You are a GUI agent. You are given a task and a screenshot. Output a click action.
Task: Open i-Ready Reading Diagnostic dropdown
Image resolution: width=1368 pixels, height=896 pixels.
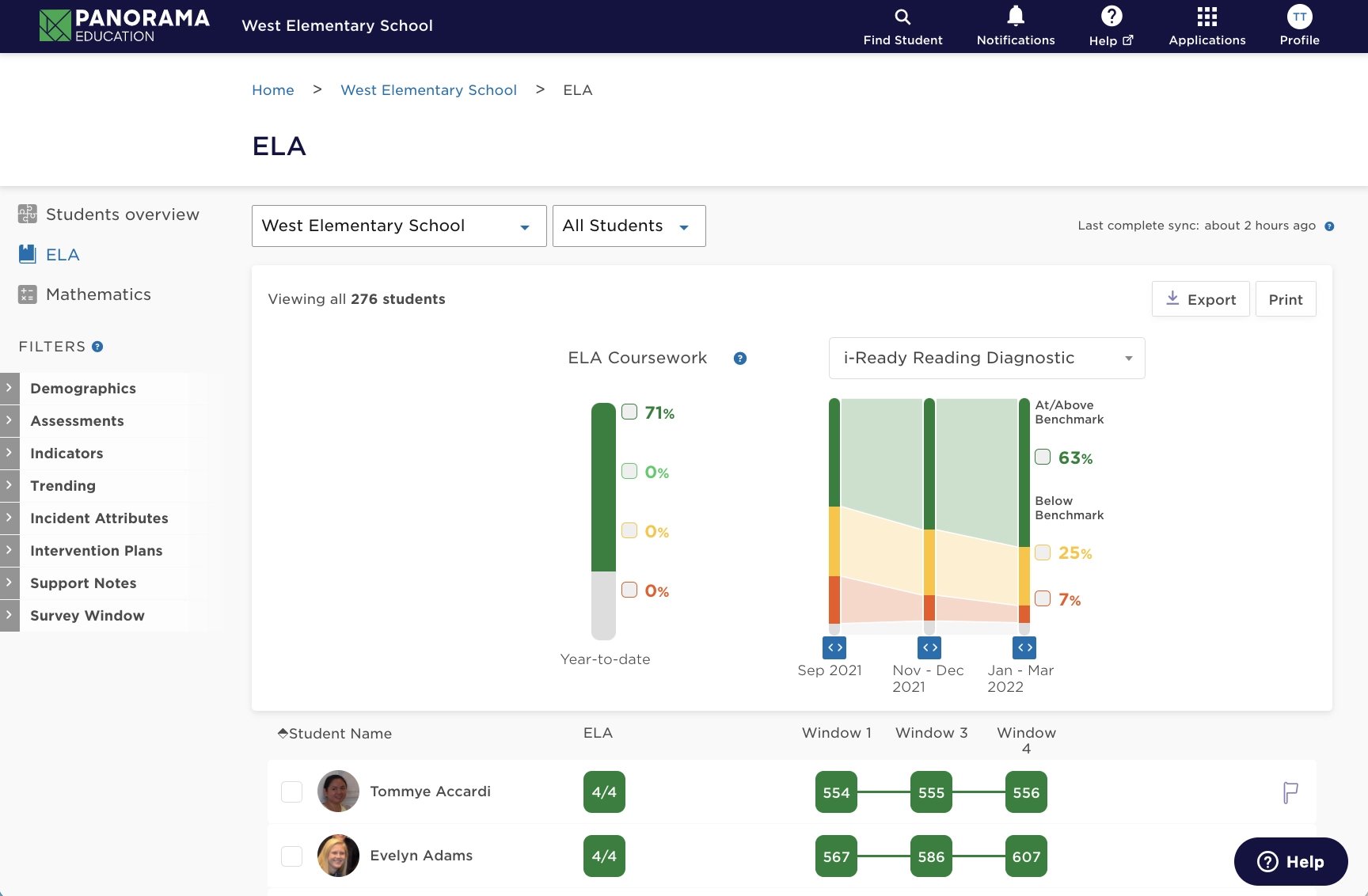point(986,358)
